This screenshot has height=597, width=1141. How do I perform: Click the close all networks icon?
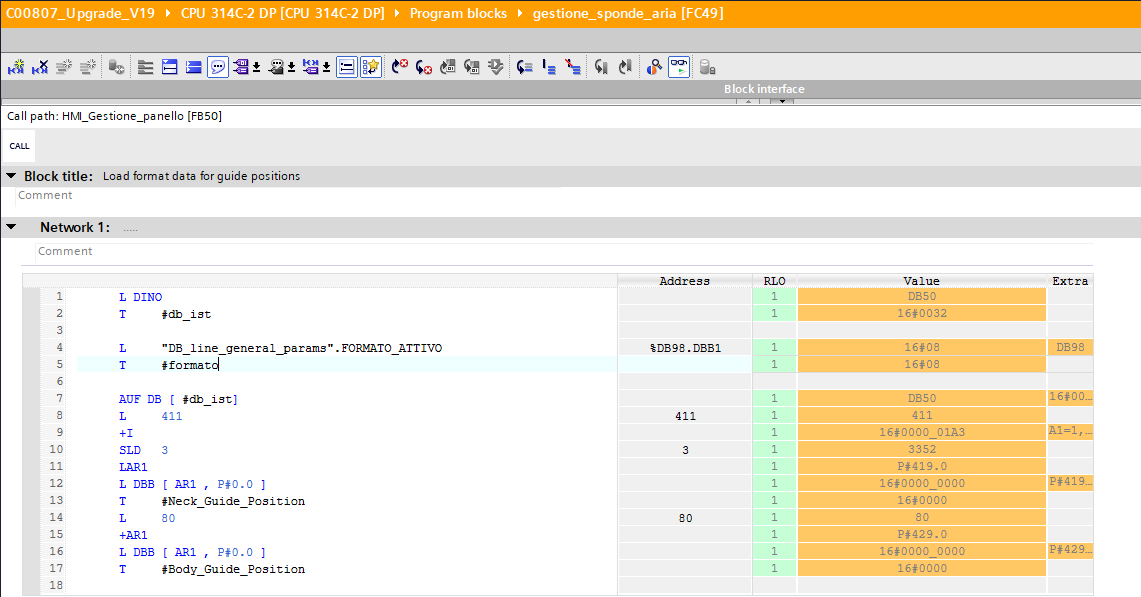(x=170, y=67)
